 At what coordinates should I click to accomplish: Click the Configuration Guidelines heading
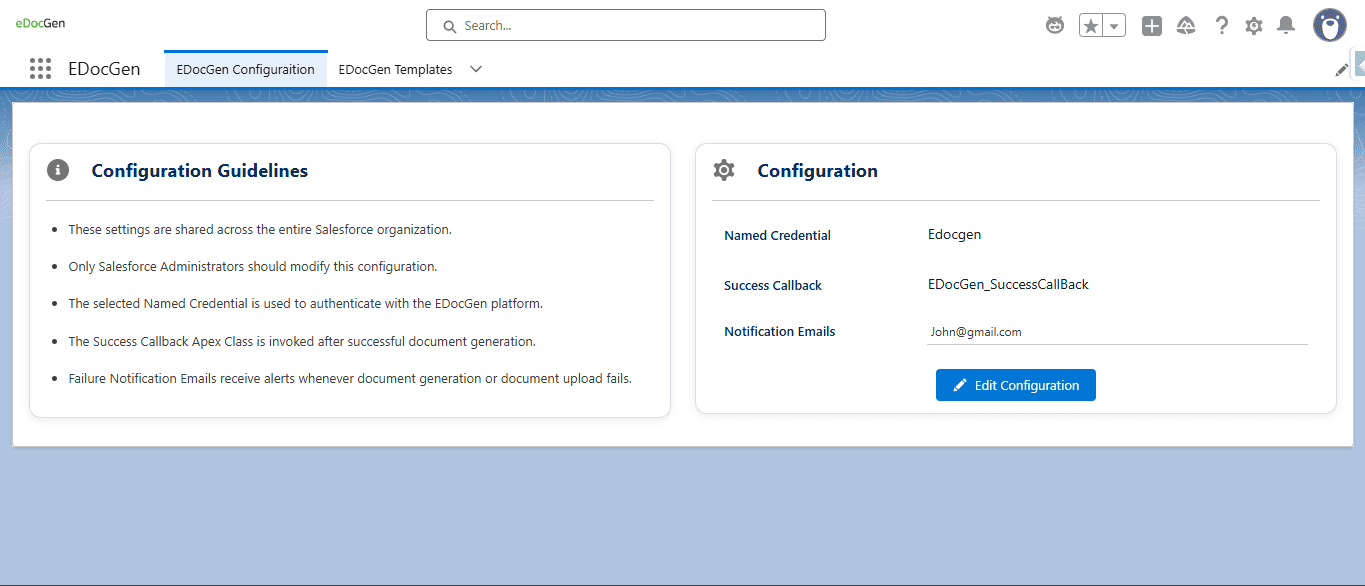(200, 171)
